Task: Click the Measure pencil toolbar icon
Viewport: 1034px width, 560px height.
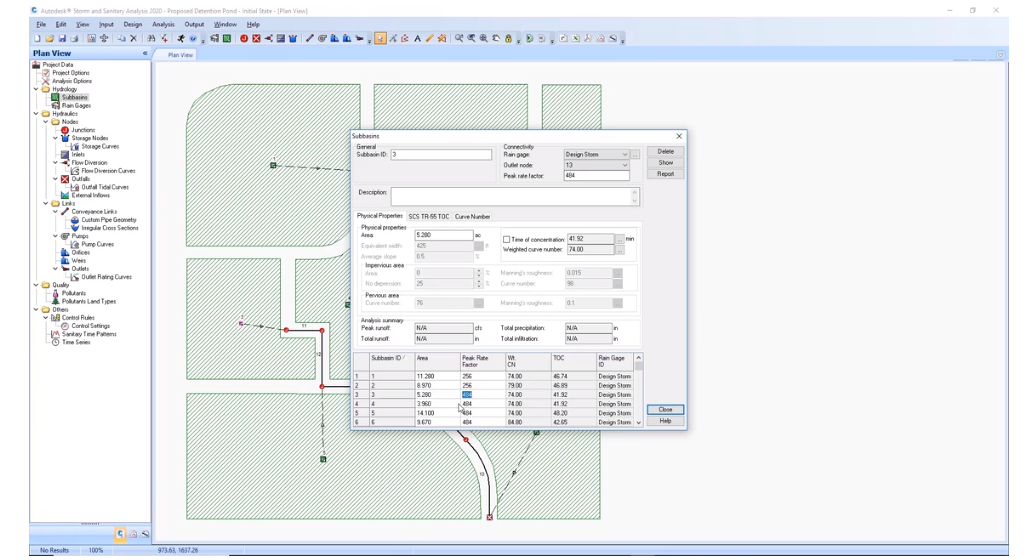Action: (430, 39)
